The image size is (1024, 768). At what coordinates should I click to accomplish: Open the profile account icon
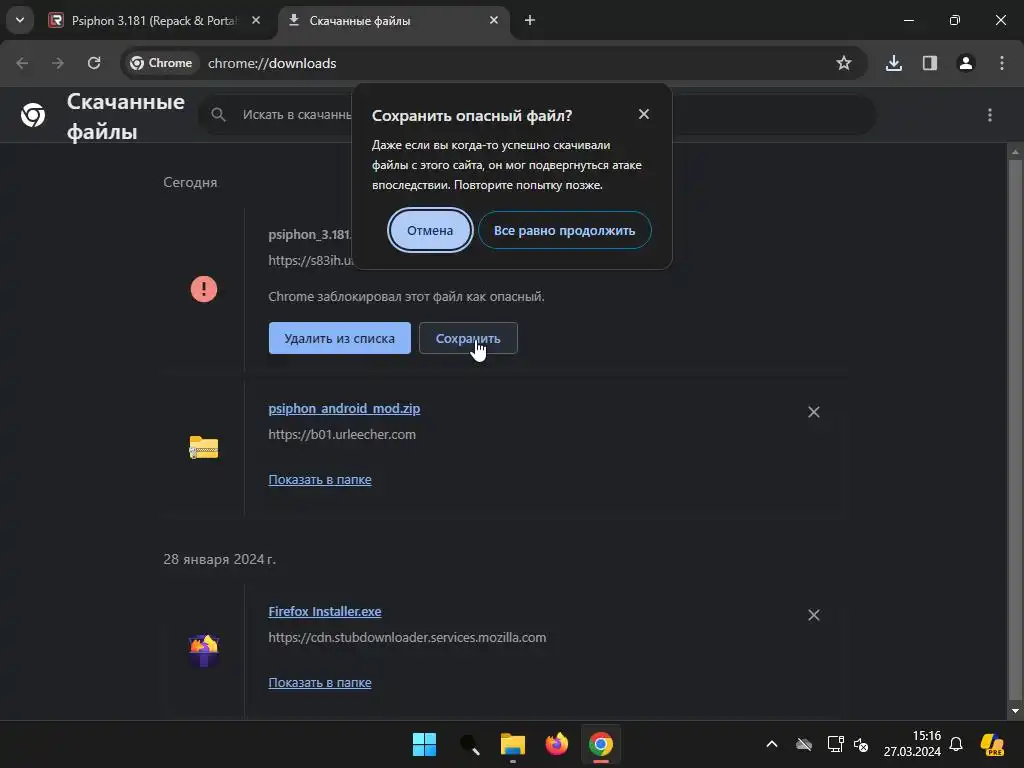coord(966,63)
